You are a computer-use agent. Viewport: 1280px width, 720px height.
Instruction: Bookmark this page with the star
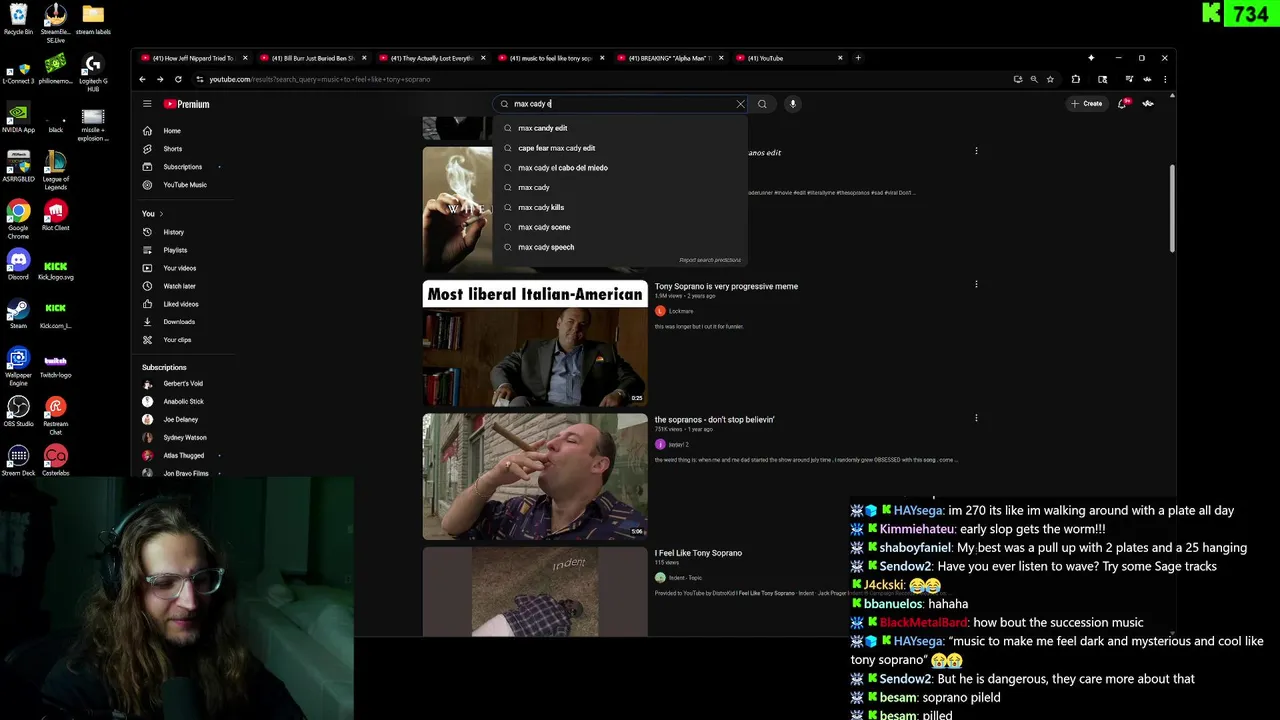pyautogui.click(x=1050, y=79)
